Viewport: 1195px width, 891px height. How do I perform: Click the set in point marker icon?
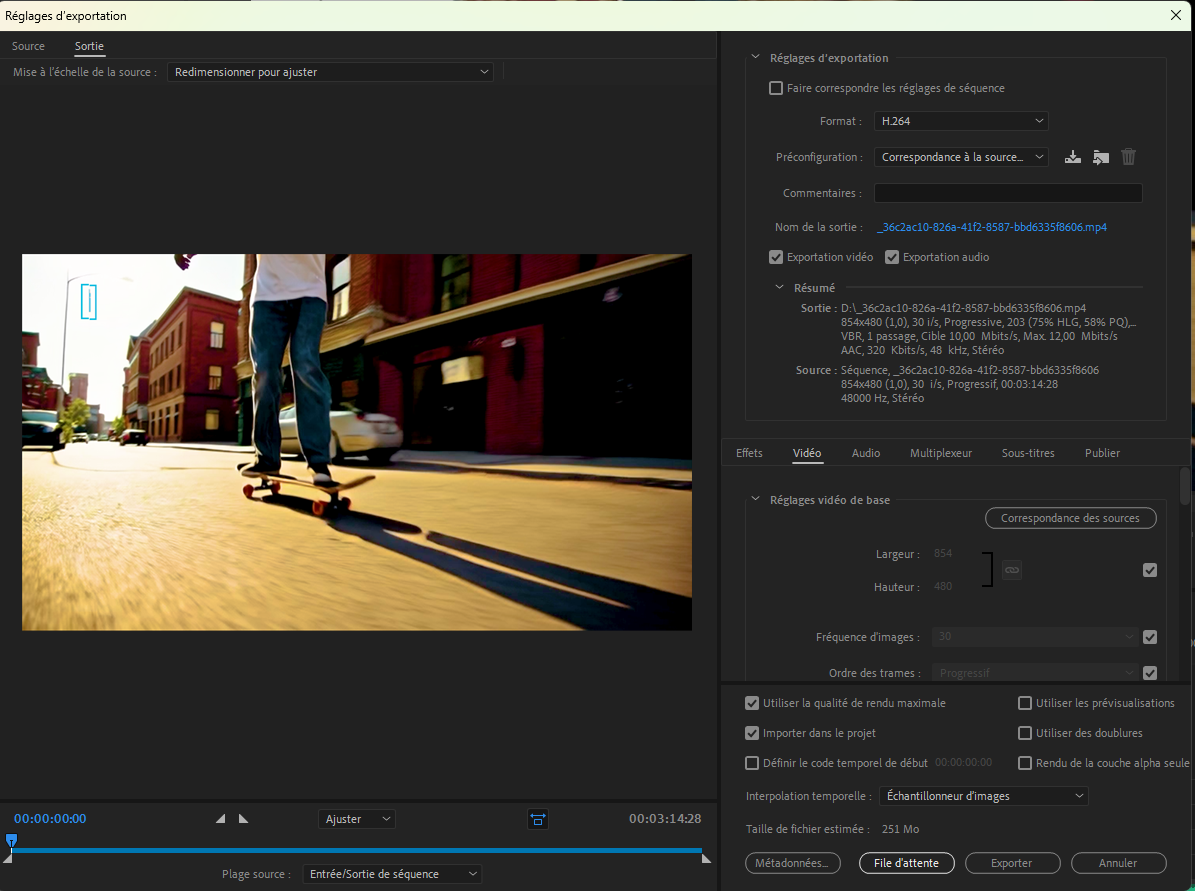point(221,819)
